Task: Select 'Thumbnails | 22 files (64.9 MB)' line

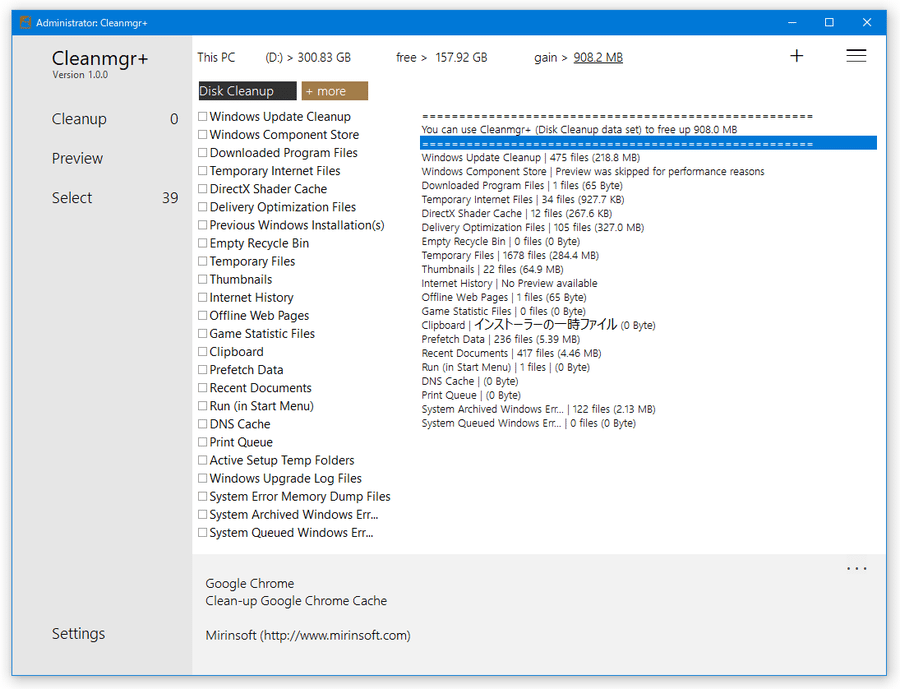Action: click(x=492, y=269)
